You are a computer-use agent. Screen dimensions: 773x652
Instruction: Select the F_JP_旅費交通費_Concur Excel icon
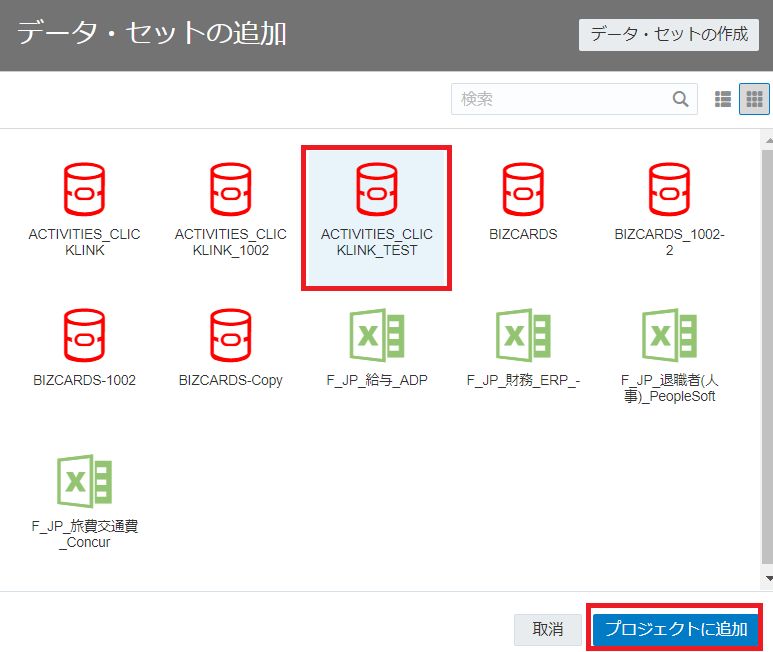click(84, 481)
